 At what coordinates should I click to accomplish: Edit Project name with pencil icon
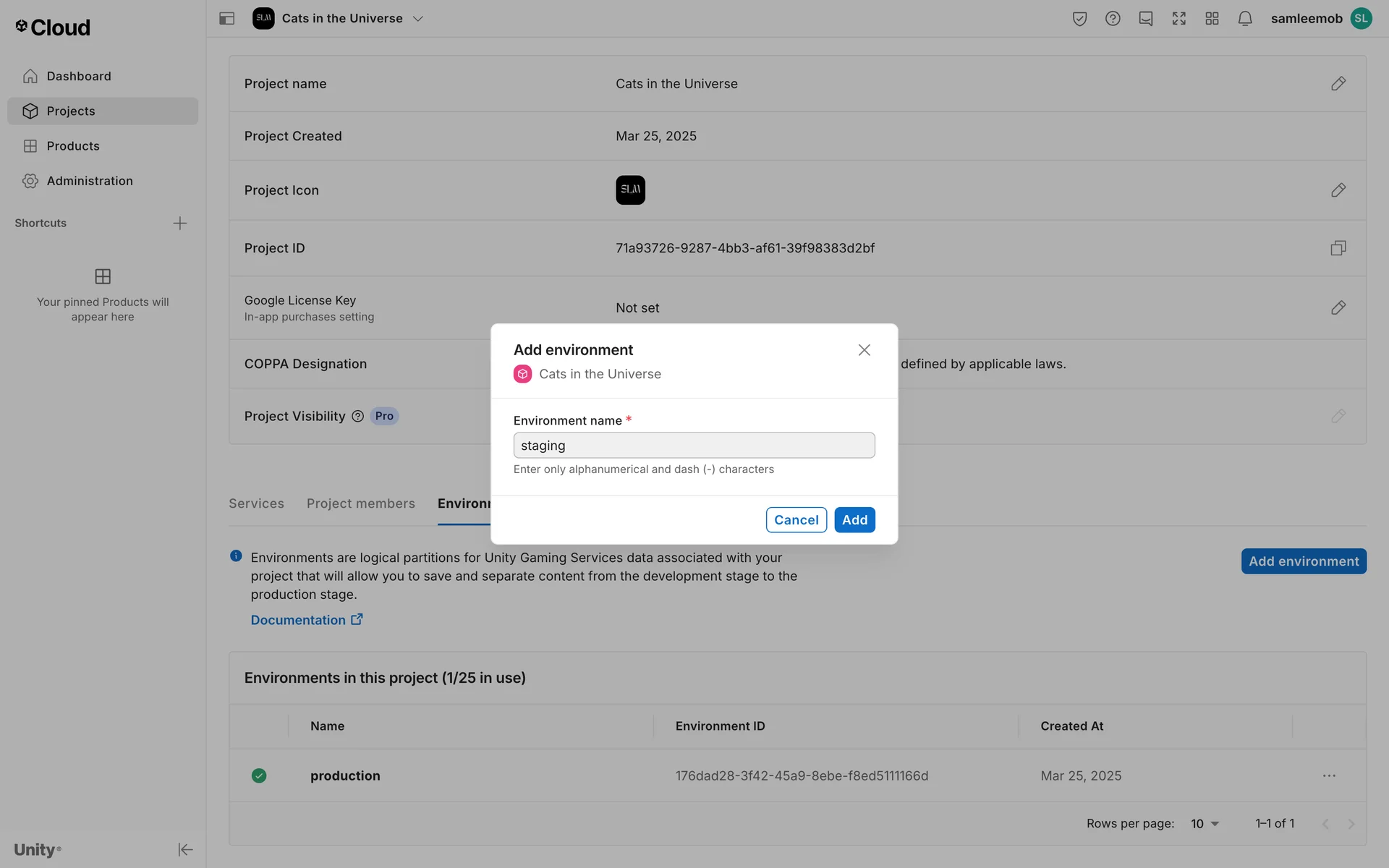(1338, 84)
